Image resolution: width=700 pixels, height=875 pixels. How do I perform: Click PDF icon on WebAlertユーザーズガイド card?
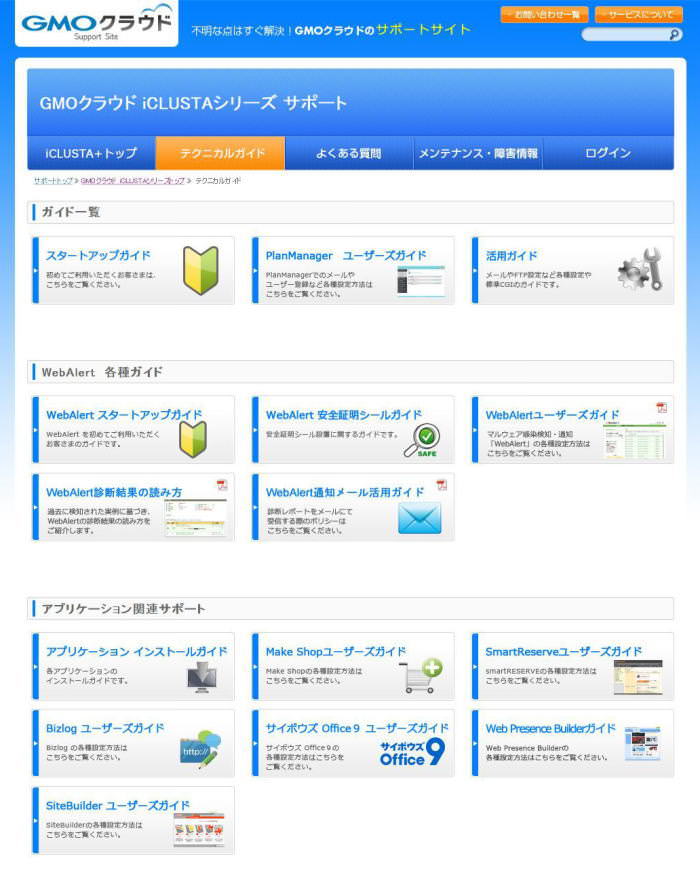[661, 408]
